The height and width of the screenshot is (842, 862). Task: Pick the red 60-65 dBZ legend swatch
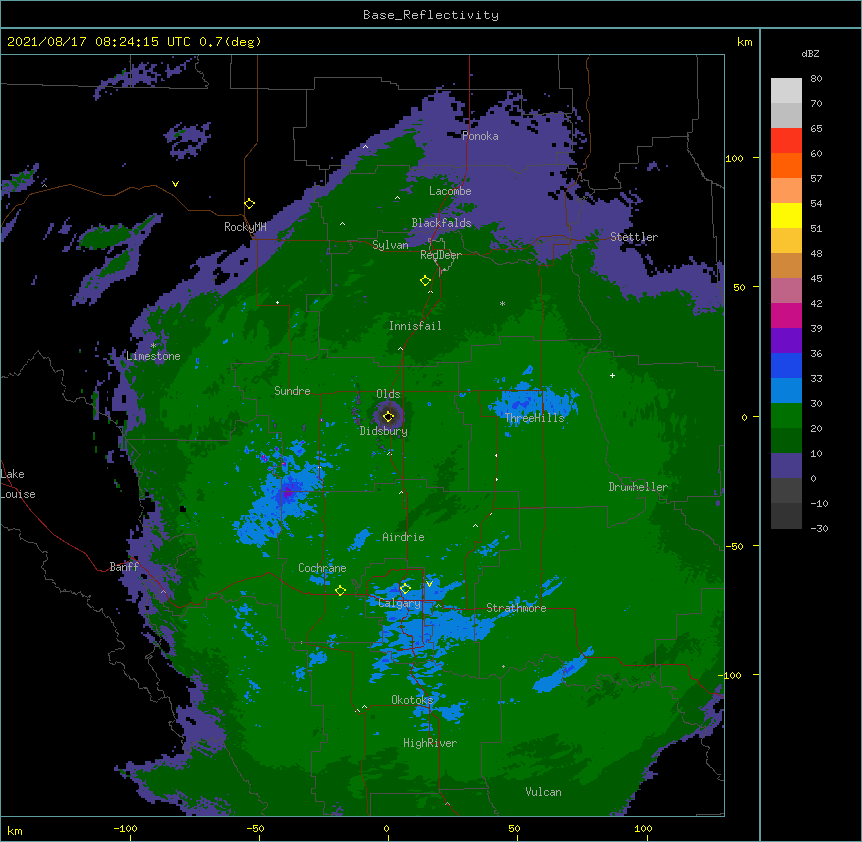click(786, 141)
